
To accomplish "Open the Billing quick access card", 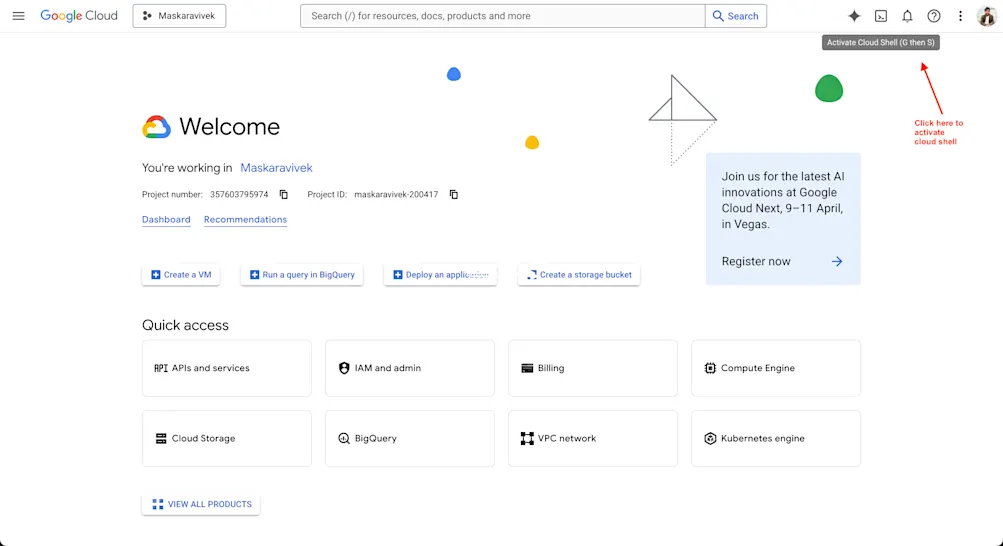I will [593, 368].
